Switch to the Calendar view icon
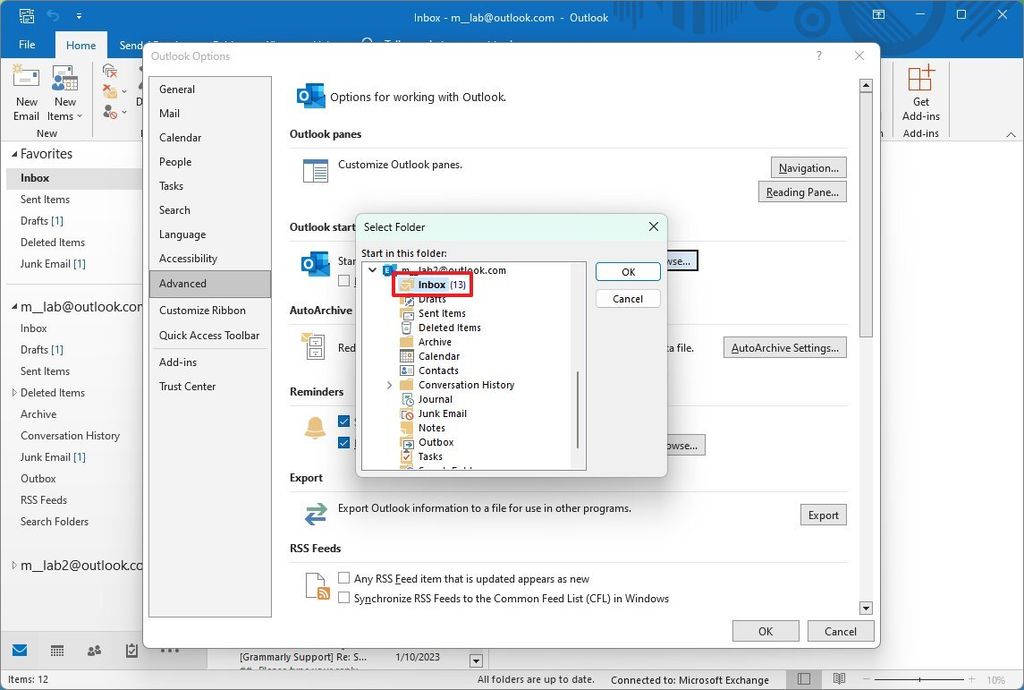The image size is (1024, 690). coord(57,650)
